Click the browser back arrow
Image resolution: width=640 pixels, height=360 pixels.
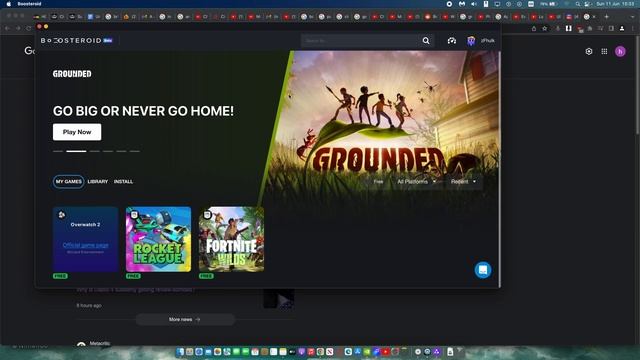tap(7, 28)
